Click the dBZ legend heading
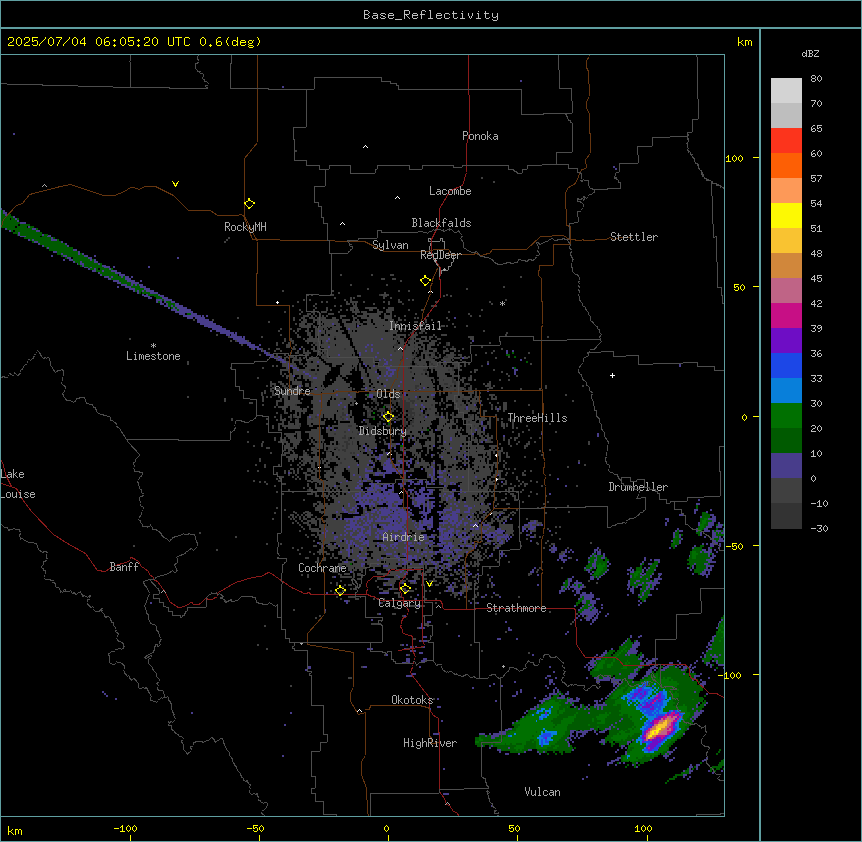862x842 pixels. [x=810, y=53]
